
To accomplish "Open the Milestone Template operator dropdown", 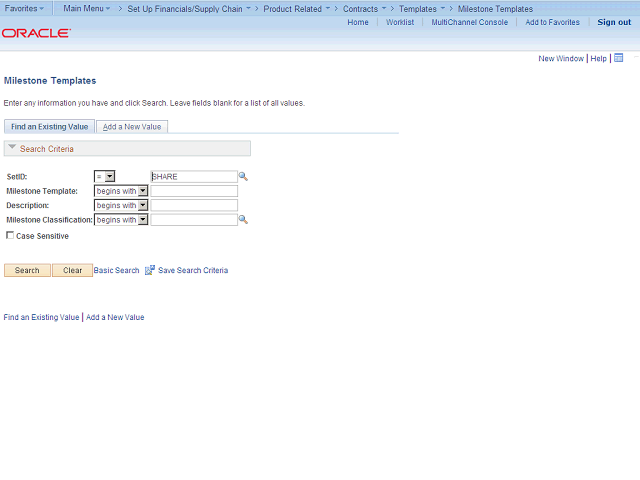I will tap(121, 191).
